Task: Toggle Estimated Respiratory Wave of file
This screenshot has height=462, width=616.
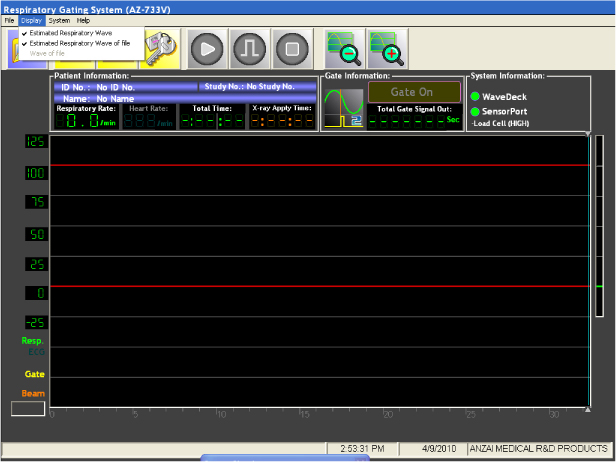Action: coord(79,43)
